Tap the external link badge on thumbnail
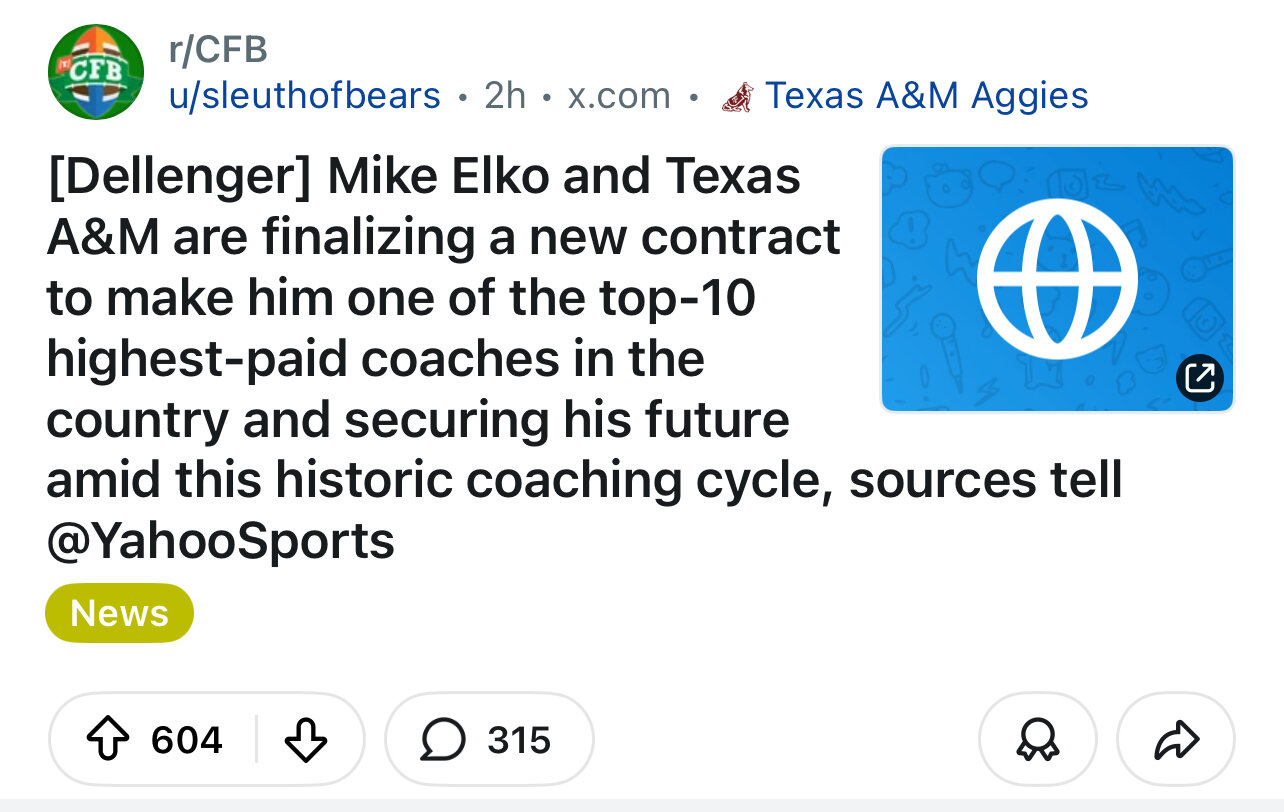 [1199, 377]
